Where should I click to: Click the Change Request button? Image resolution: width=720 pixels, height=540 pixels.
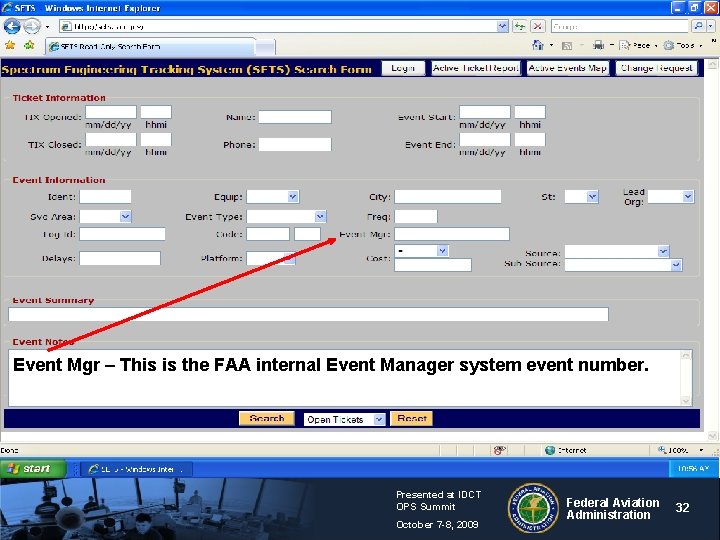(656, 68)
